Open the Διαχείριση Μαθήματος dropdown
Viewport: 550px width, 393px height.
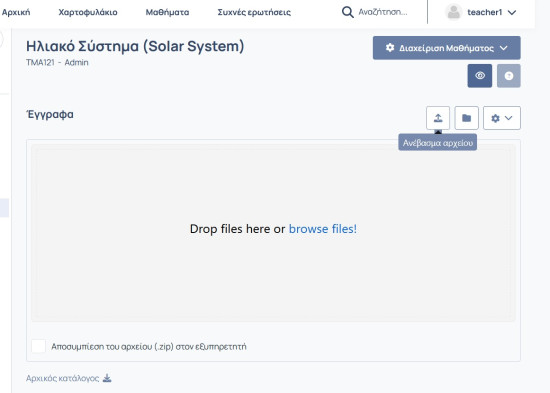tap(447, 48)
